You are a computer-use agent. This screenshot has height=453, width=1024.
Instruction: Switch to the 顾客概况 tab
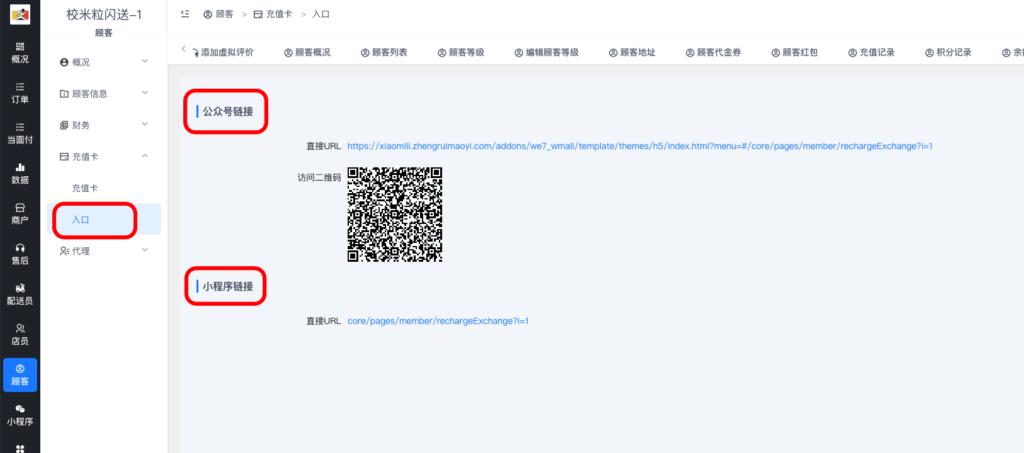click(307, 53)
